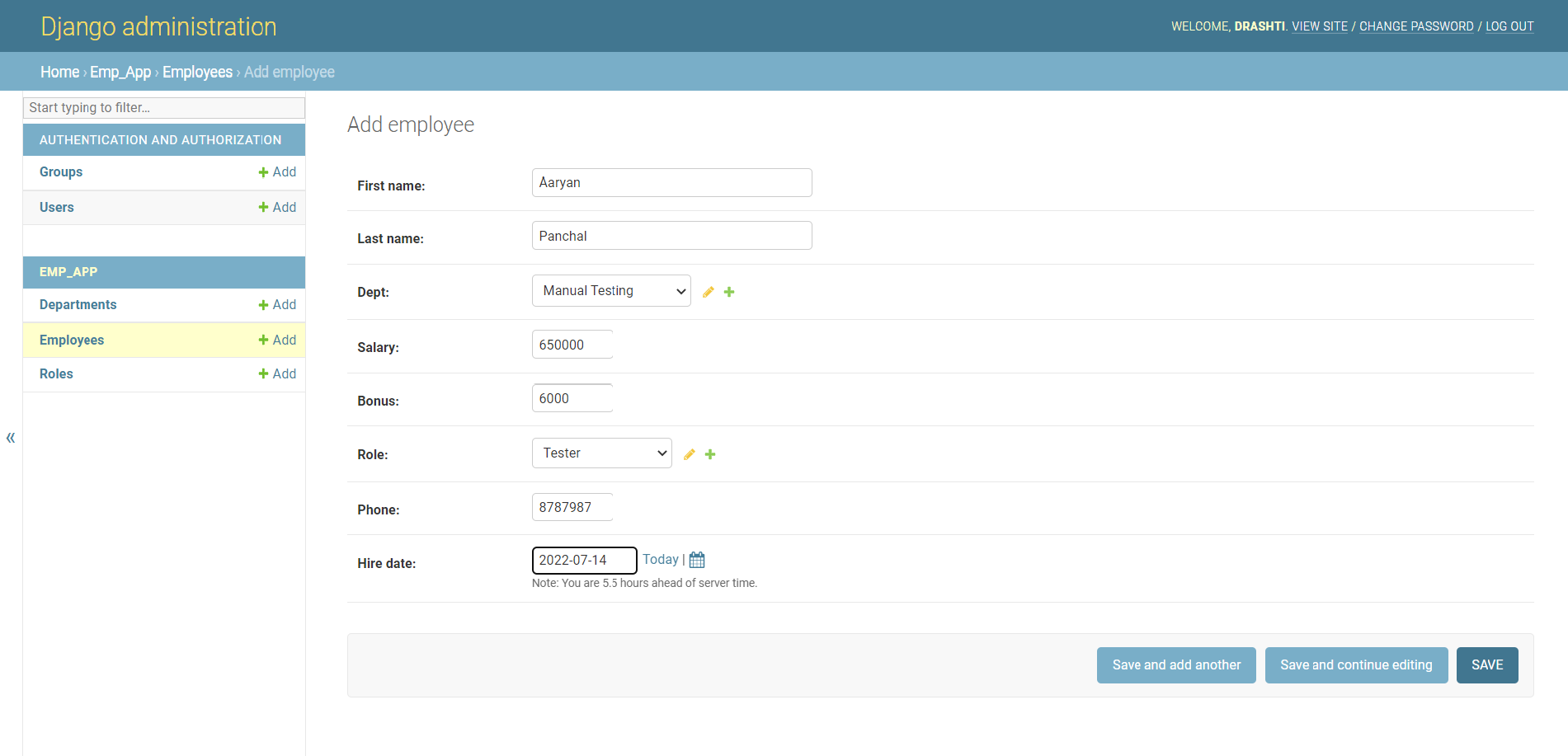Viewport: 1568px width, 756px height.
Task: Add a new User from sidebar
Action: tap(277, 208)
